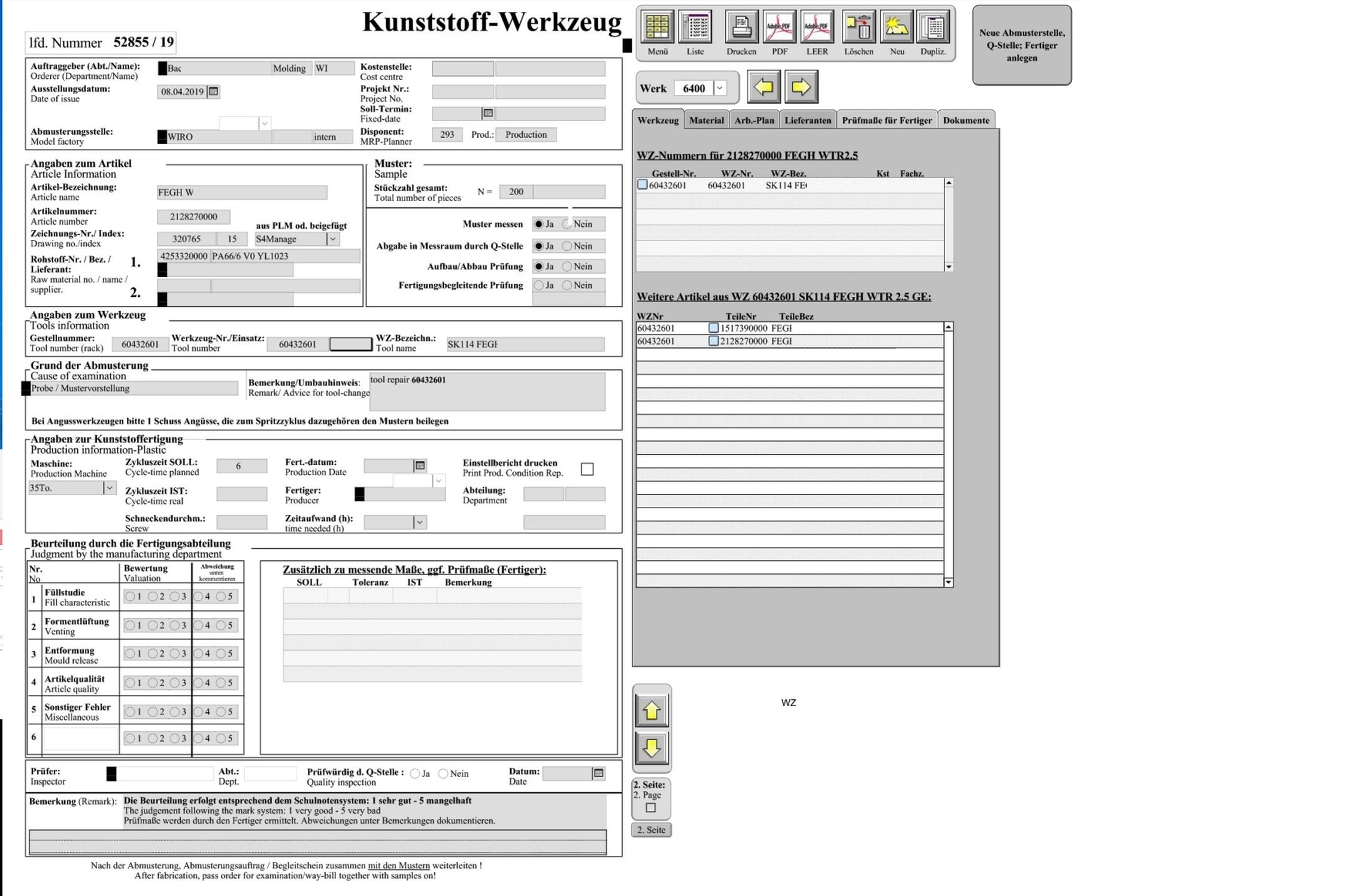The image size is (1345, 896).
Task: Click the Kostenstelle first input field
Action: (x=462, y=69)
